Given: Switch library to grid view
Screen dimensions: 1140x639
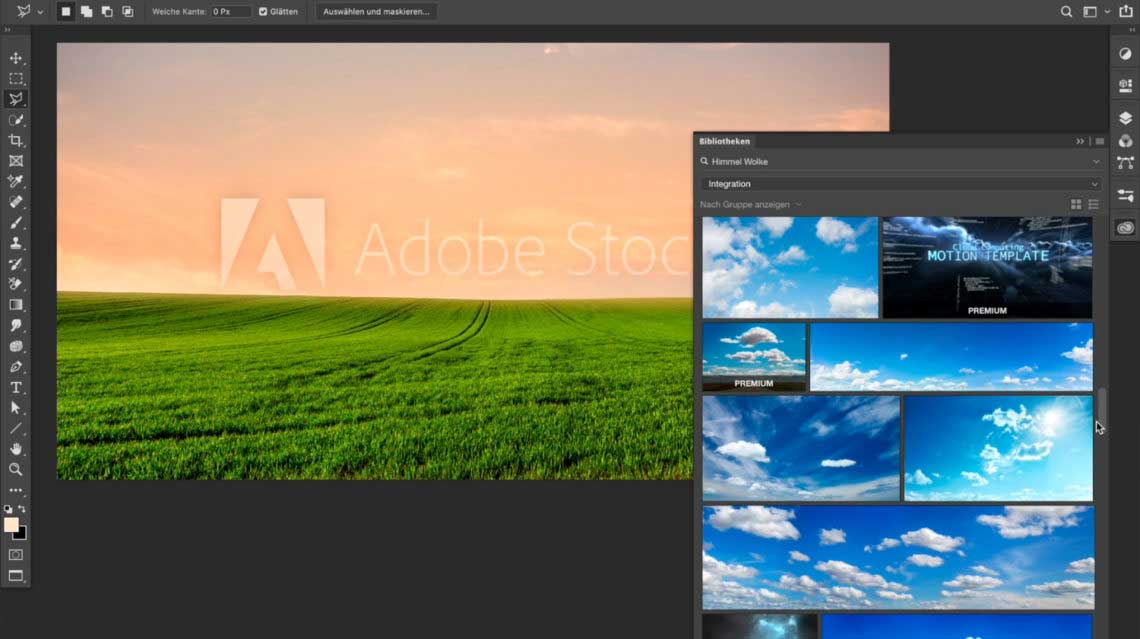Looking at the screenshot, I should tap(1076, 205).
